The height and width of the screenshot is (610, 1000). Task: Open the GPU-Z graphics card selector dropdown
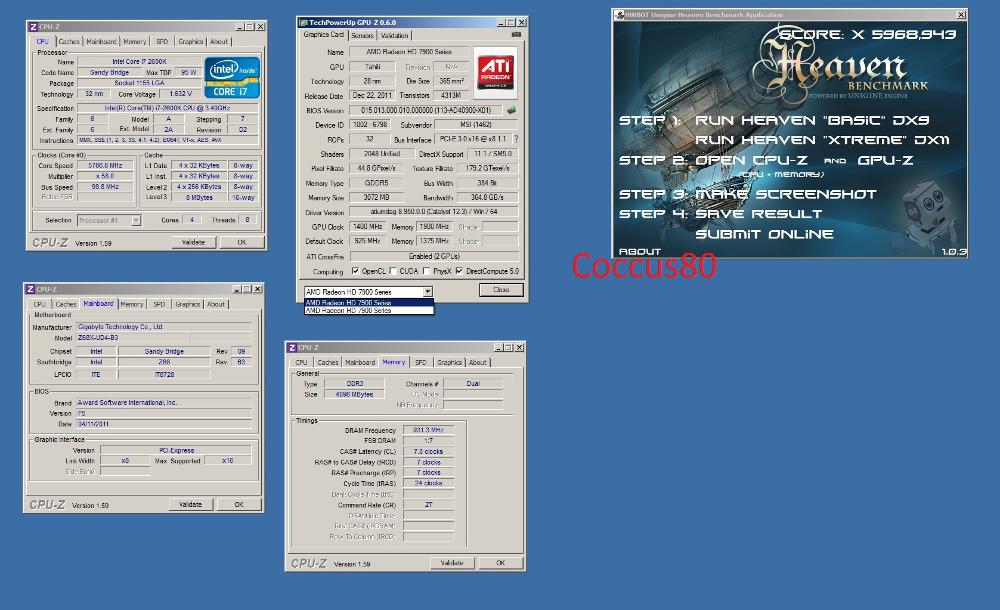[427, 292]
